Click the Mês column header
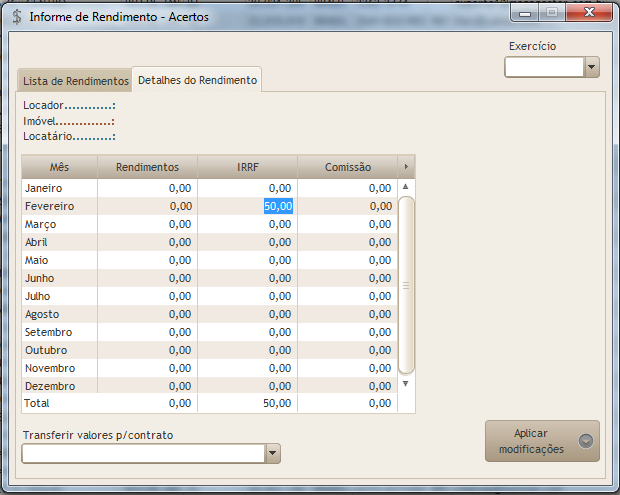This screenshot has height=495, width=620. pyautogui.click(x=59, y=167)
